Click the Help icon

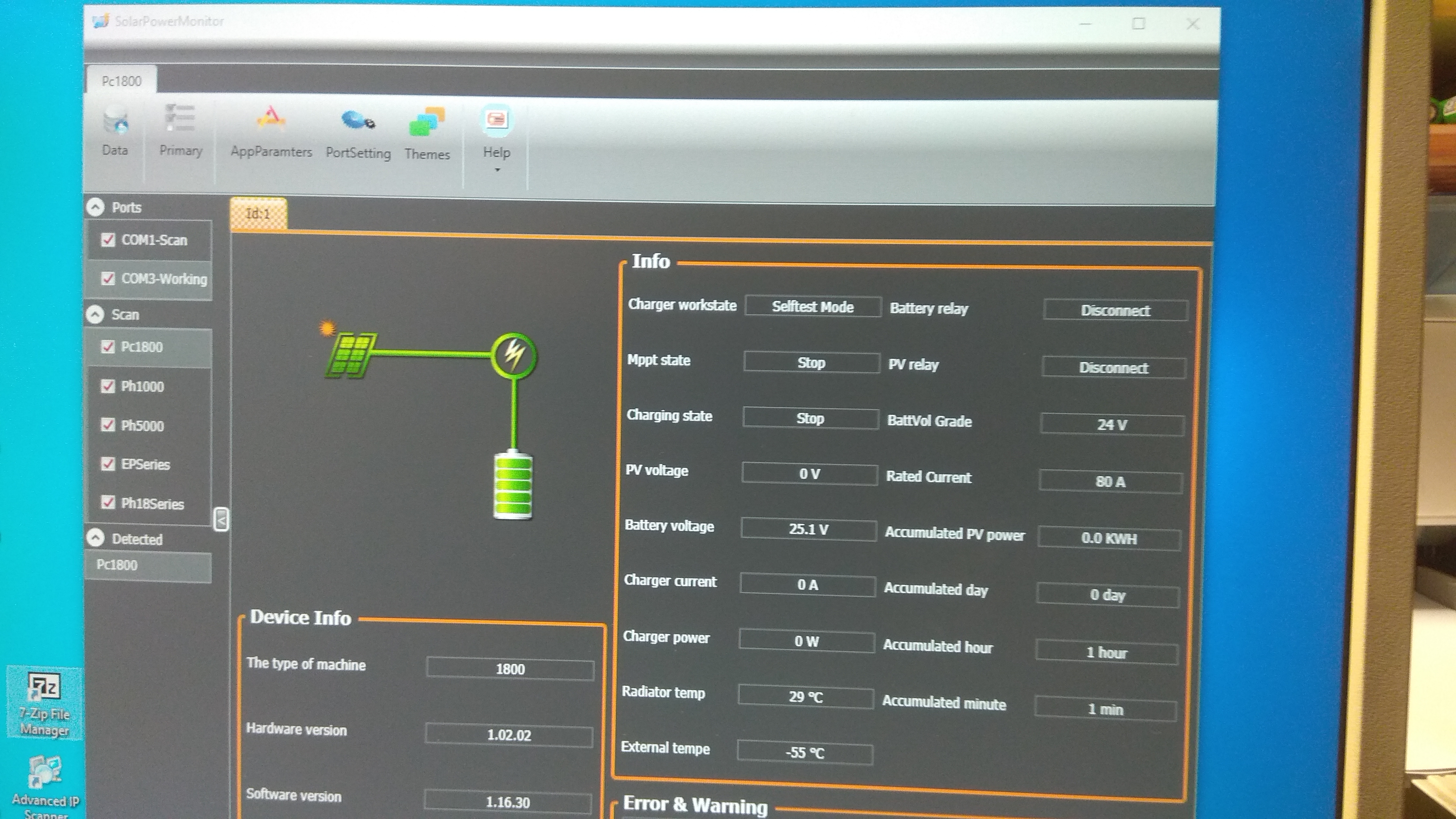point(497,120)
